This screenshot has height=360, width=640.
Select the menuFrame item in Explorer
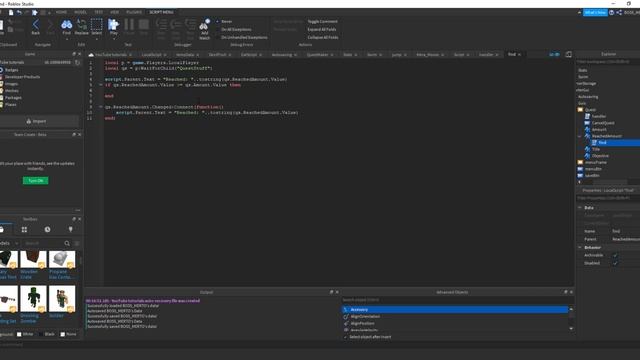coord(596,162)
